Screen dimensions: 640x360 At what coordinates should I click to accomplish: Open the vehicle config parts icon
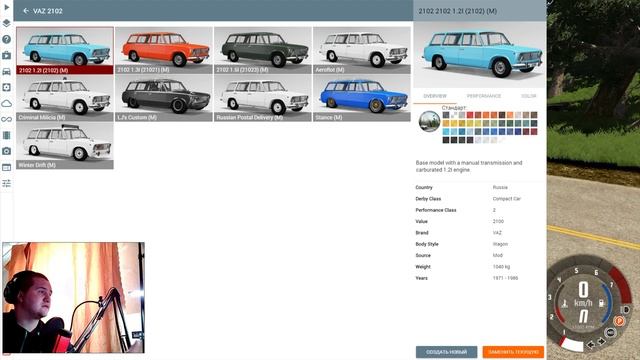click(x=7, y=87)
